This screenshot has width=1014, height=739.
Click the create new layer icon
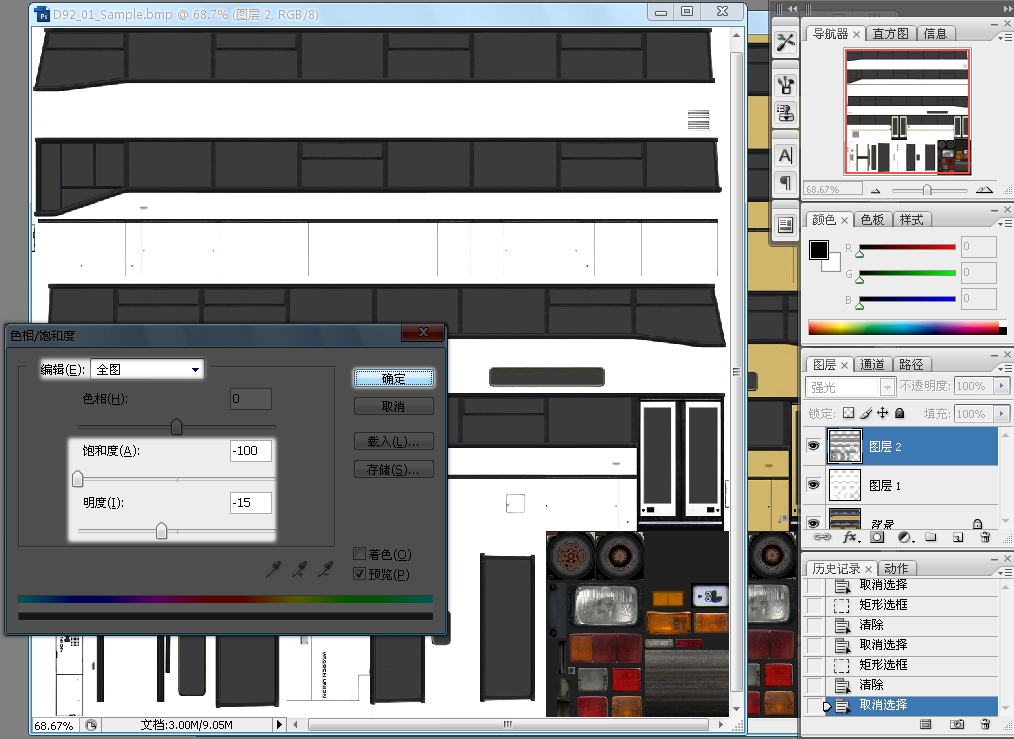957,537
